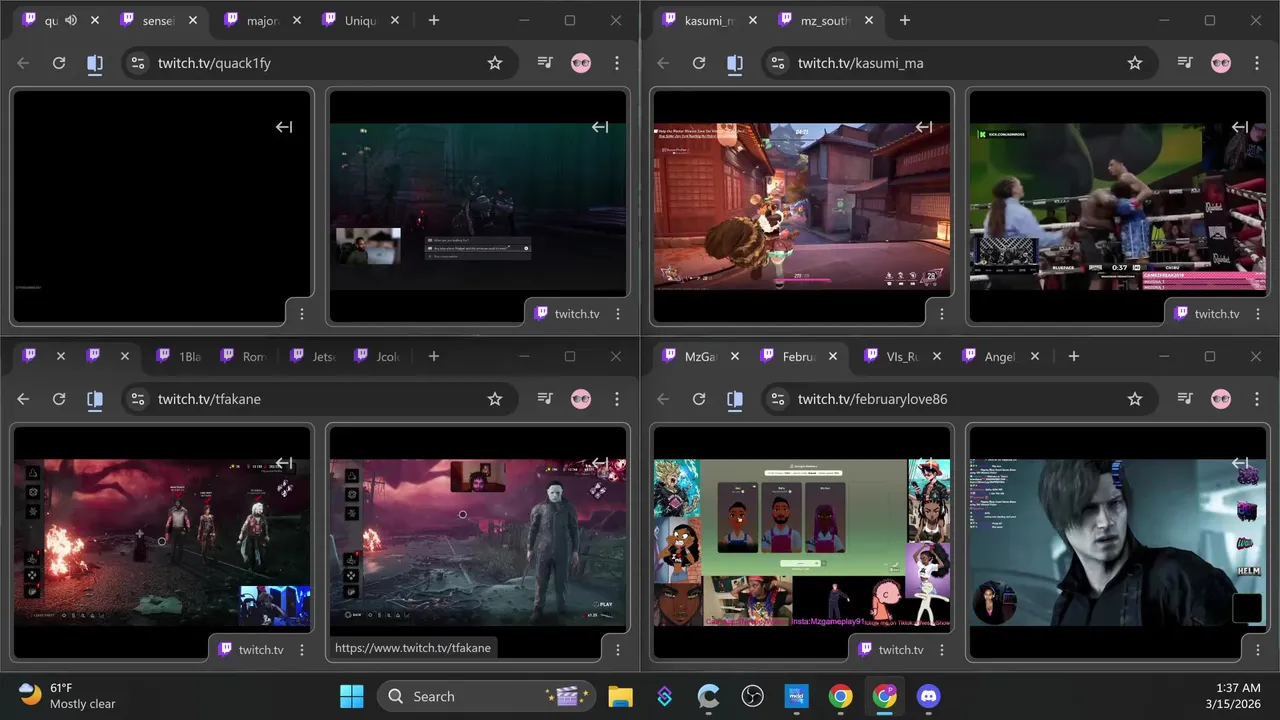View site information for twitch.tv/februarylove86
1280x720 pixels.
[778, 399]
